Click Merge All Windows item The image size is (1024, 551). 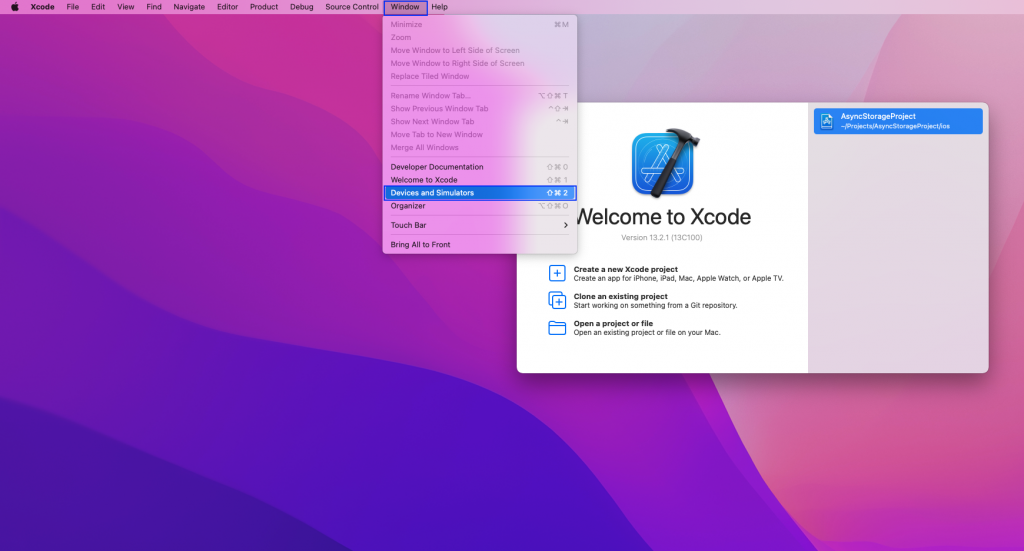tap(479, 148)
